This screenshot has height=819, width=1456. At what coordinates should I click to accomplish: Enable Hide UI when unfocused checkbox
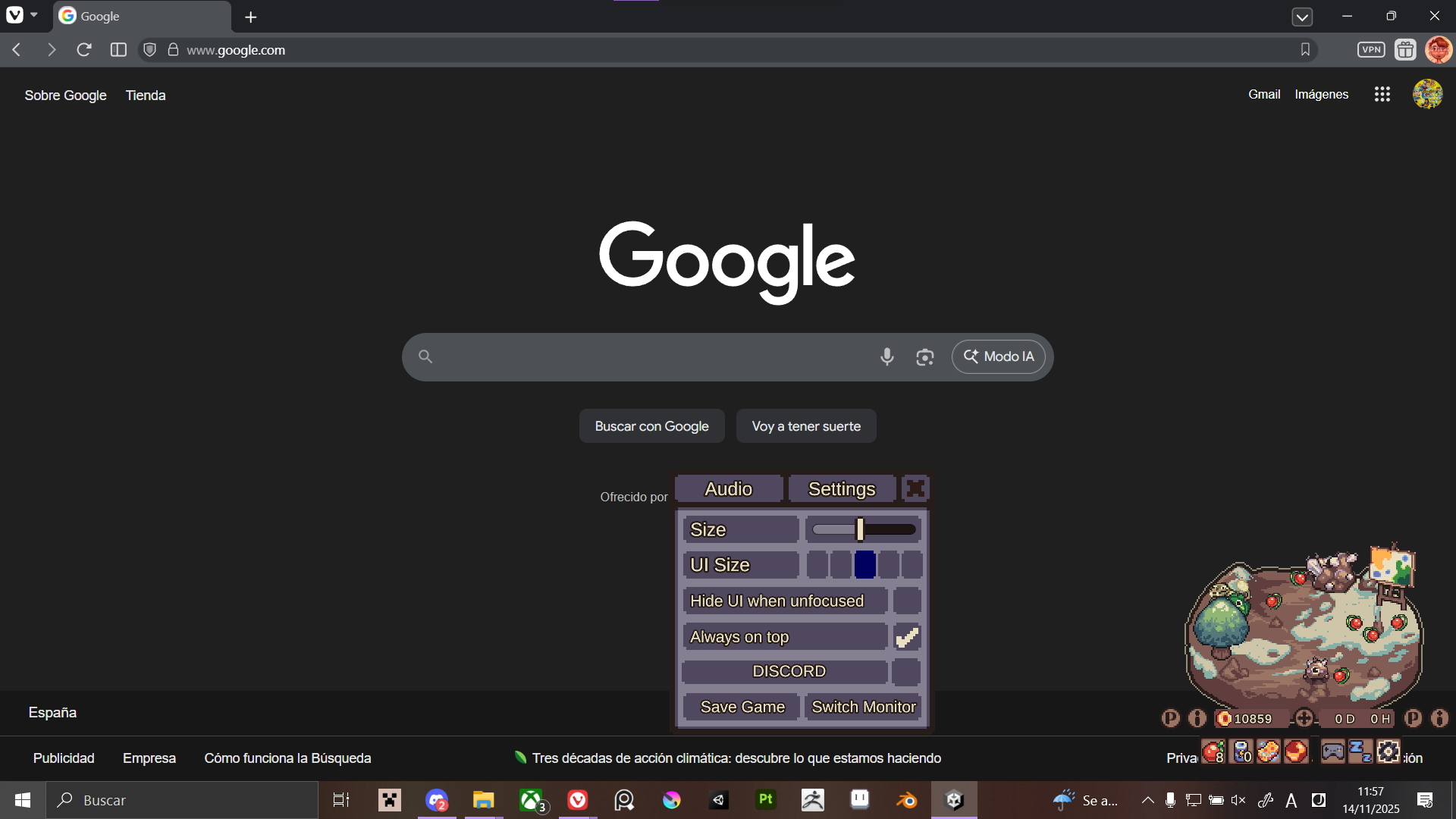[906, 601]
